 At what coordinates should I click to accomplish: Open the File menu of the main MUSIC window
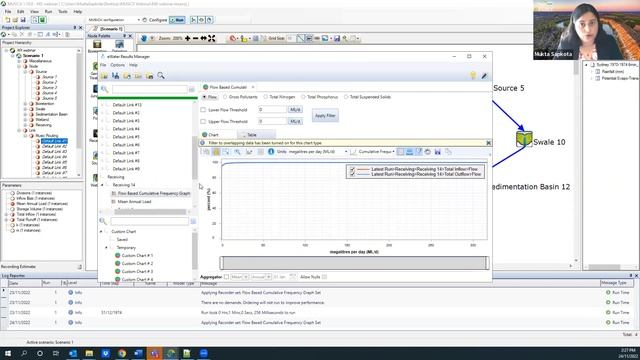[x=8, y=11]
